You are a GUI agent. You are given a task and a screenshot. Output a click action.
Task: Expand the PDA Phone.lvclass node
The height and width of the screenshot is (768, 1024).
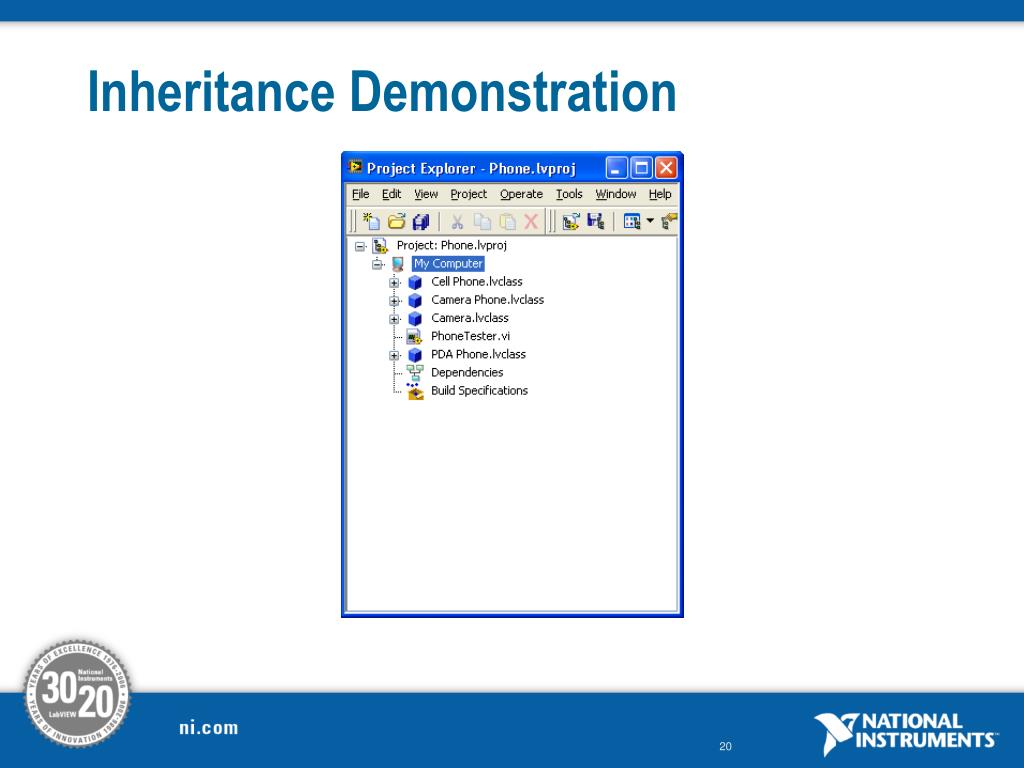pos(394,355)
